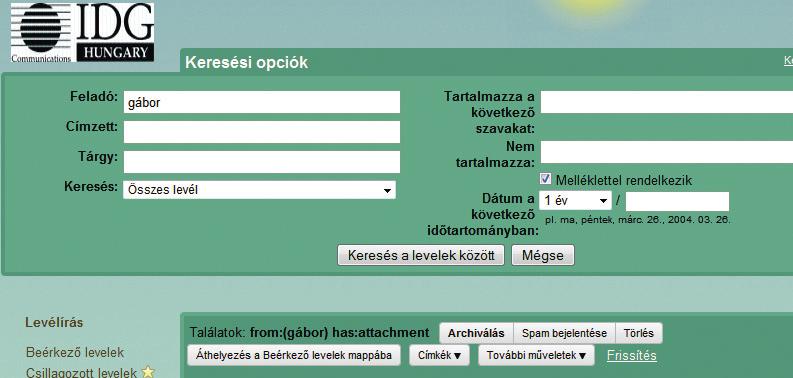Expand the További műveletek dropdown
This screenshot has width=793, height=378.
coord(536,355)
